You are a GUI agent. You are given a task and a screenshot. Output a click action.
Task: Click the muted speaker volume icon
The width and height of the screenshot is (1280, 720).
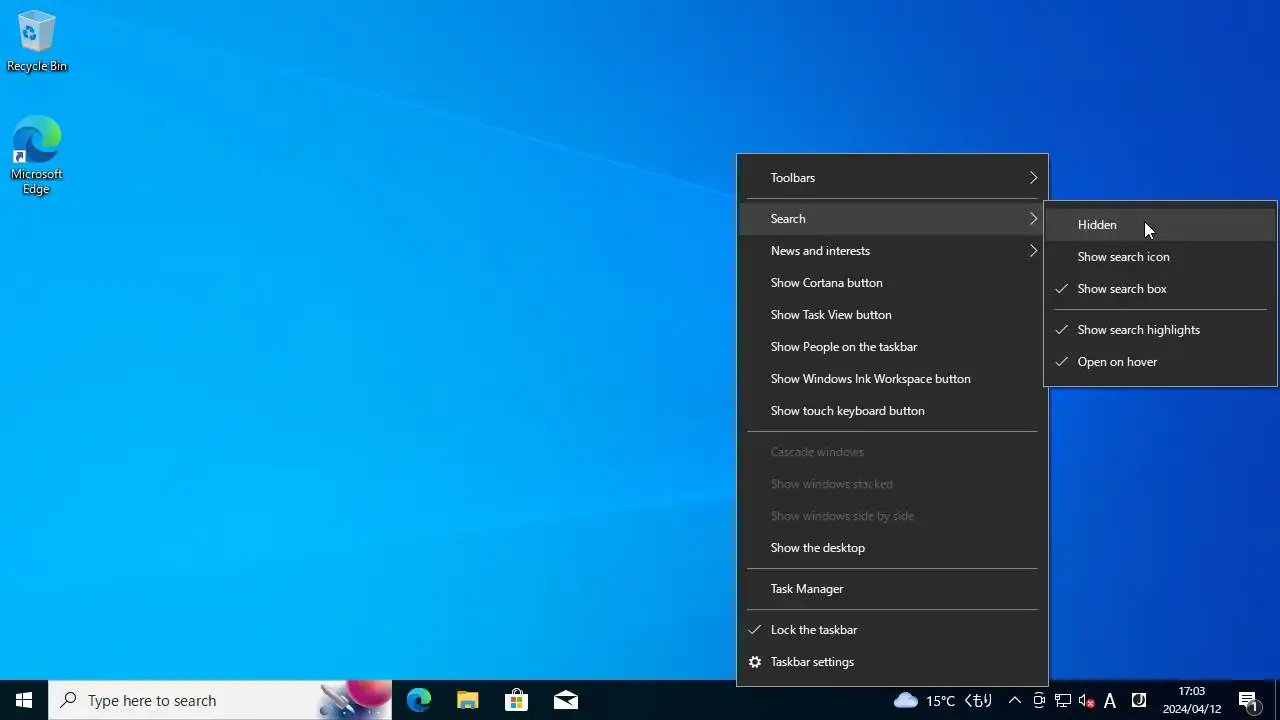[1086, 700]
